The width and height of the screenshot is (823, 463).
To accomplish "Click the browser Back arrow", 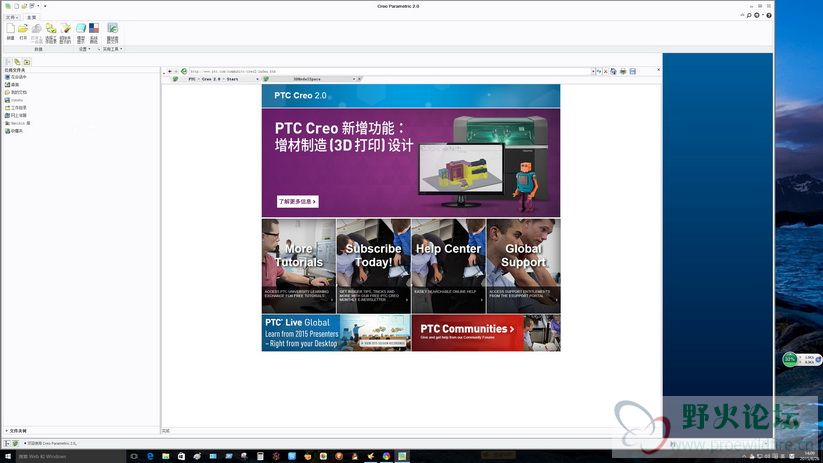I will [x=170, y=71].
